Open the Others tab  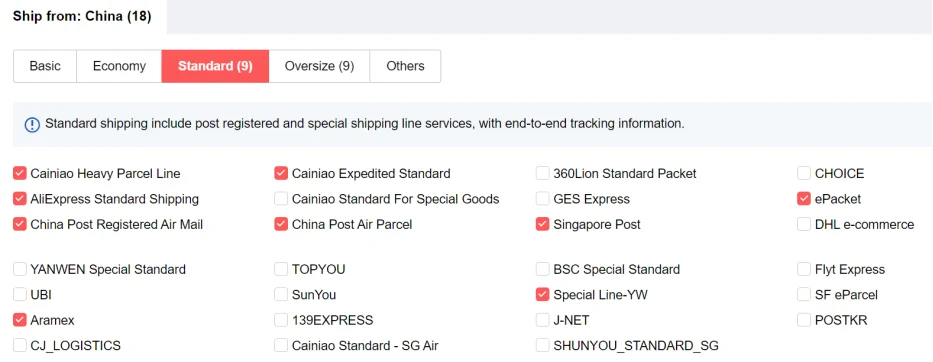tap(405, 66)
